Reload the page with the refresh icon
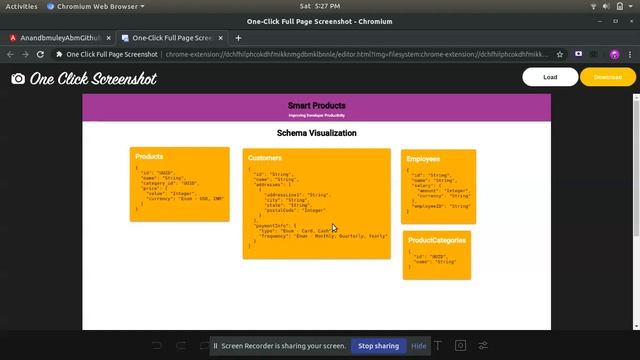 pyautogui.click(x=40, y=54)
